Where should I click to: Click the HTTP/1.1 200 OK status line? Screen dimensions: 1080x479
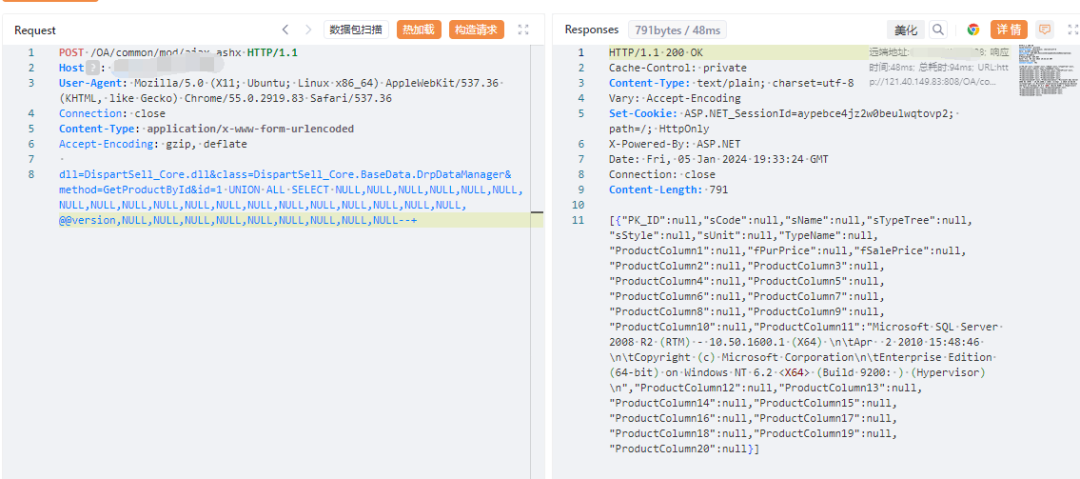click(656, 52)
